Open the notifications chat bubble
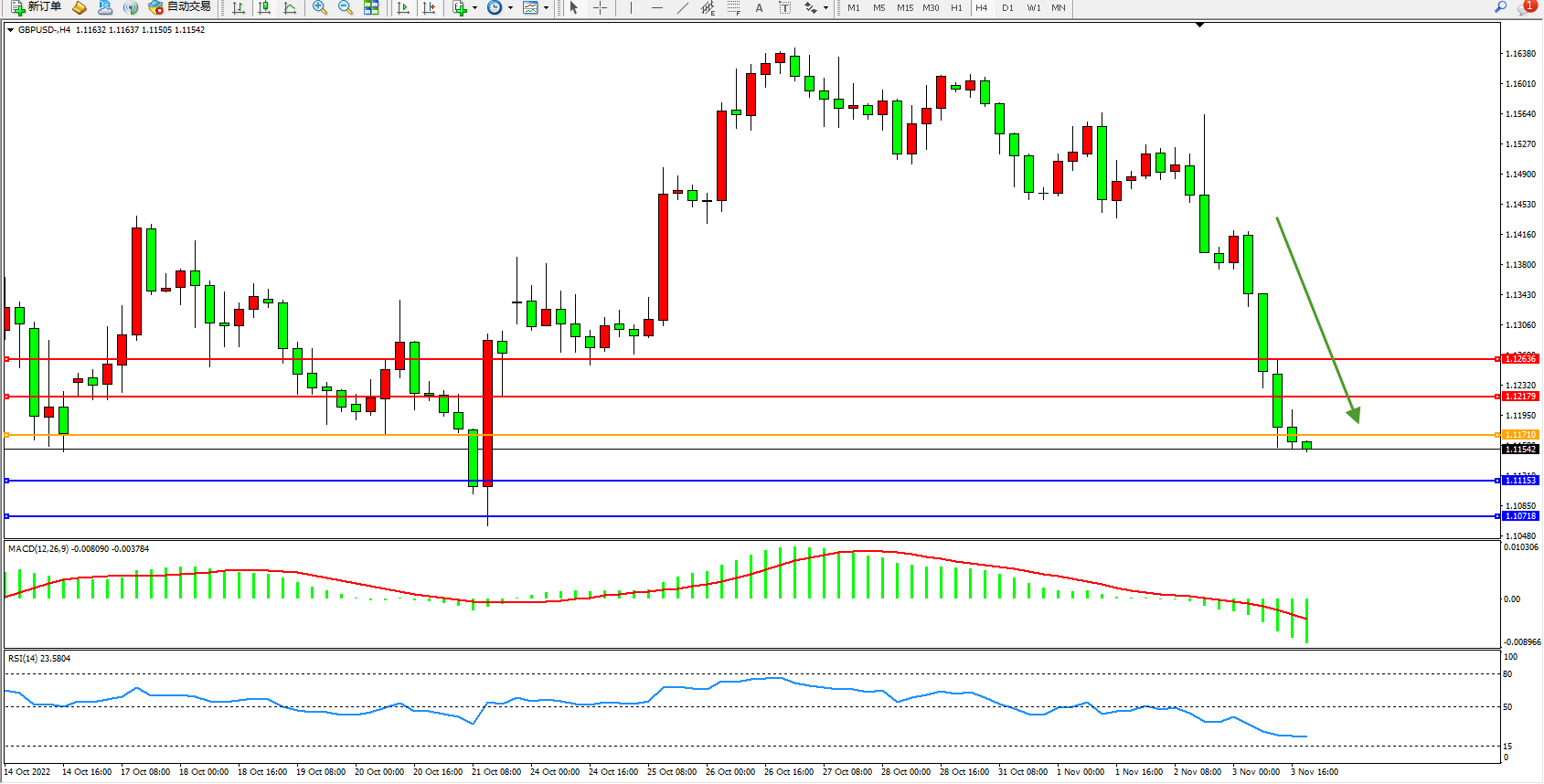 pos(1525,7)
